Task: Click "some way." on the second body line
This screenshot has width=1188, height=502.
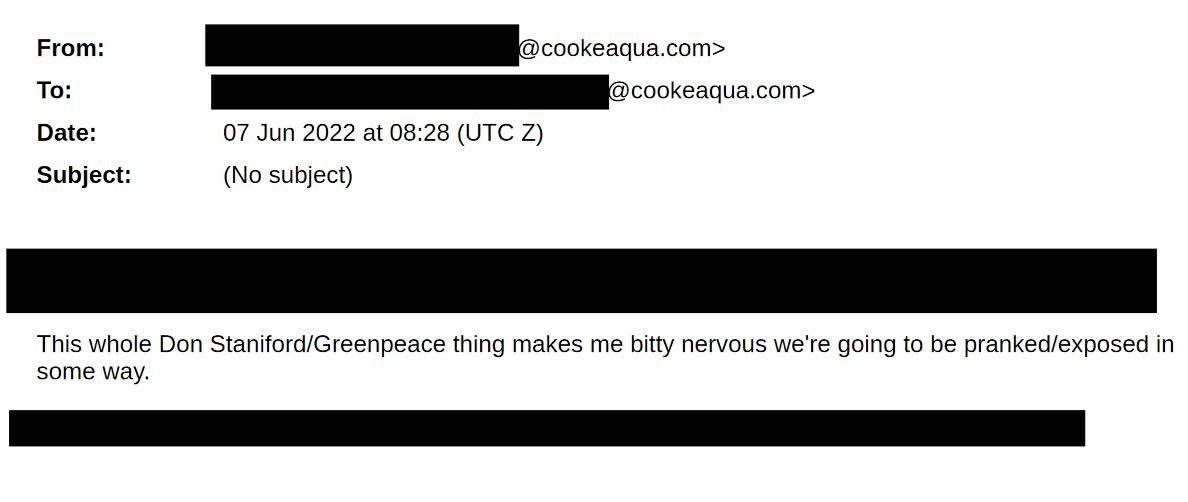Action: [x=93, y=372]
